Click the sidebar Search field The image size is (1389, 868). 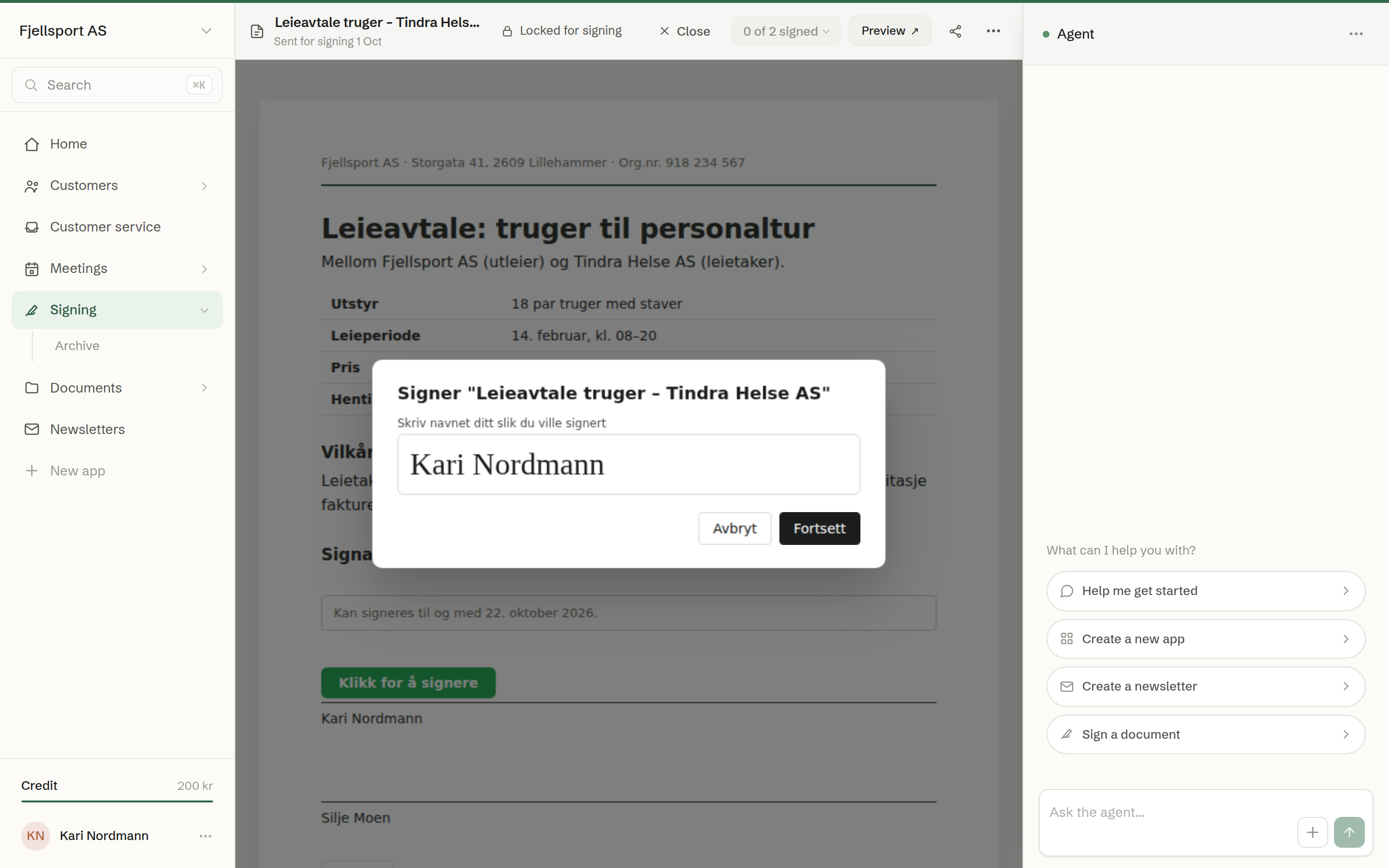click(117, 85)
